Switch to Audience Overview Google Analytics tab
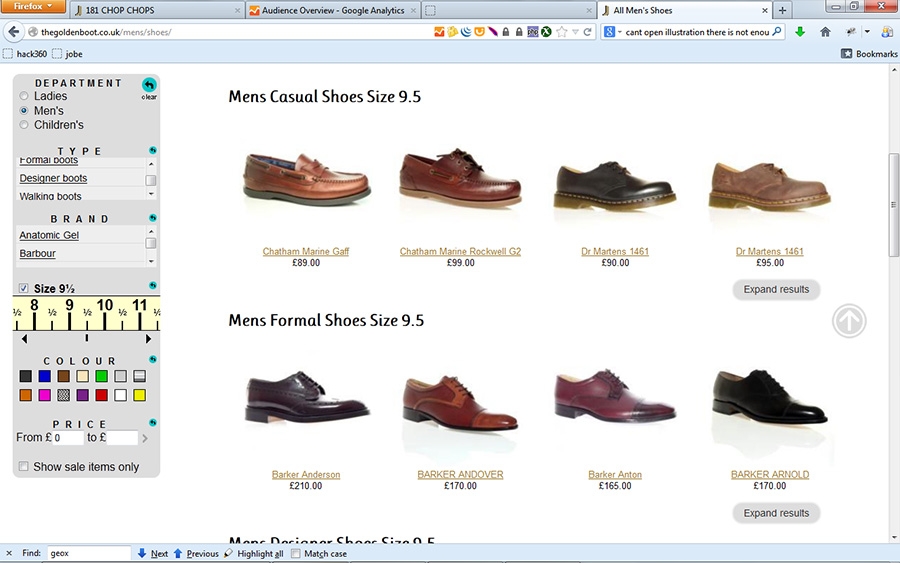Screen dimensions: 900x563 (x=333, y=10)
